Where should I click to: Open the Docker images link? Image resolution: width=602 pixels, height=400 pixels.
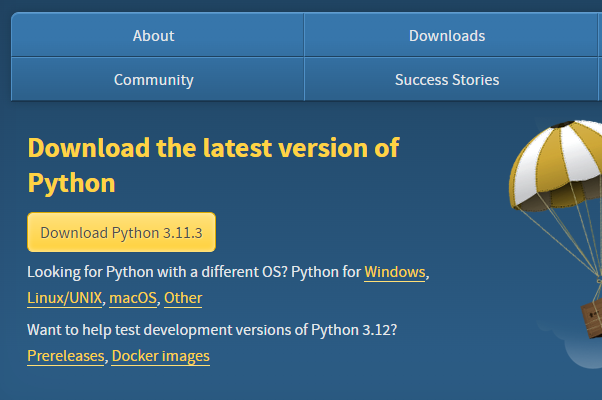tap(160, 356)
